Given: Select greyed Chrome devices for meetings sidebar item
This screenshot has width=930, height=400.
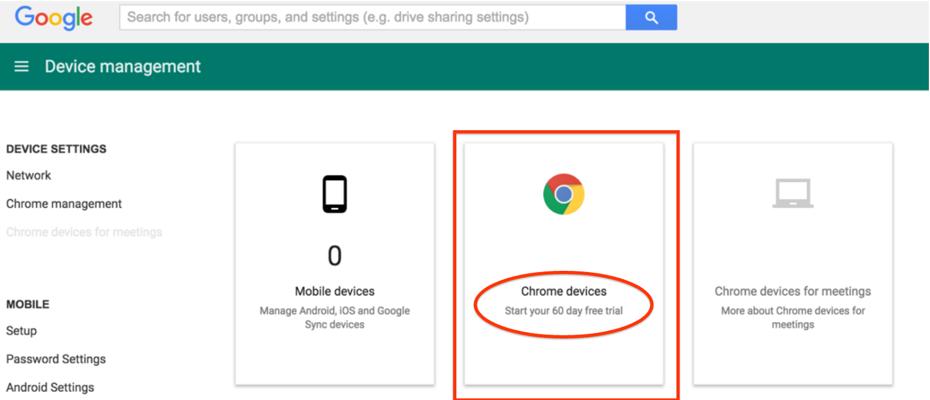Looking at the screenshot, I should (84, 232).
